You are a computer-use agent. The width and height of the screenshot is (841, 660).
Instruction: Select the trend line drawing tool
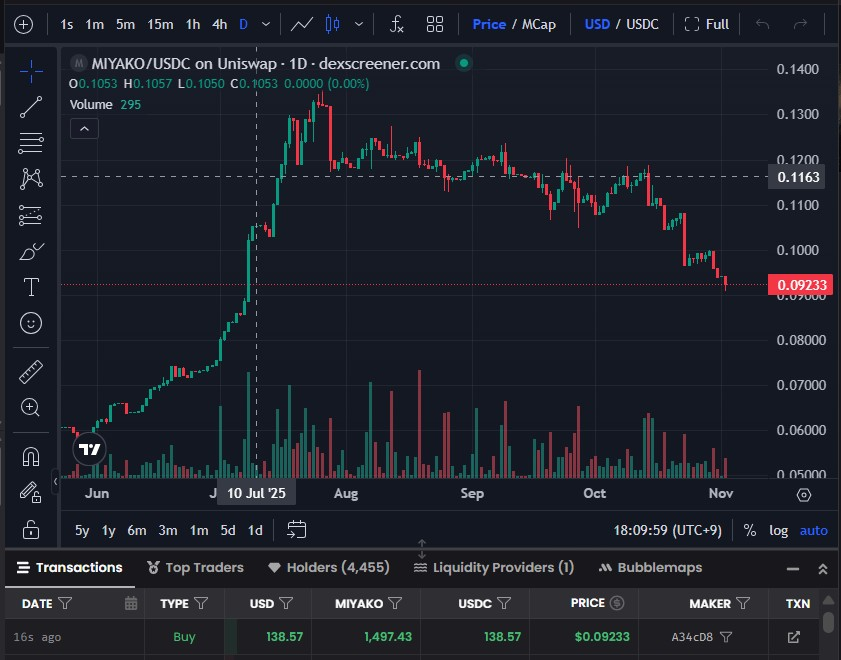pos(31,107)
